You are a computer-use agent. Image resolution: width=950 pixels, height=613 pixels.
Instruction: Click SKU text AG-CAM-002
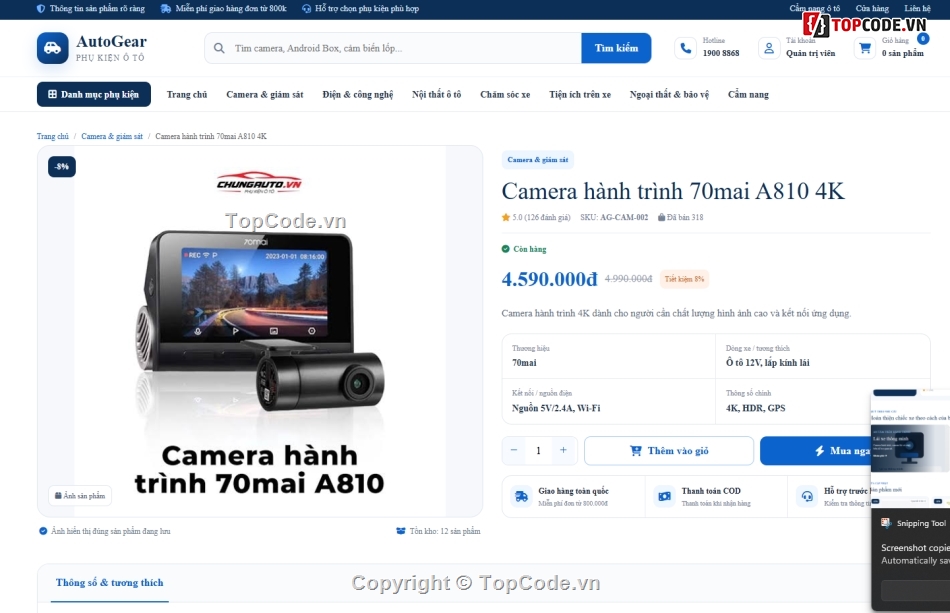point(623,217)
